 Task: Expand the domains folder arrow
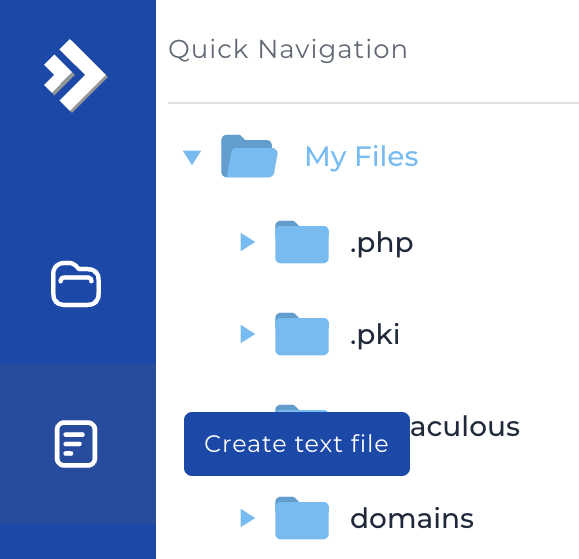[x=247, y=518]
